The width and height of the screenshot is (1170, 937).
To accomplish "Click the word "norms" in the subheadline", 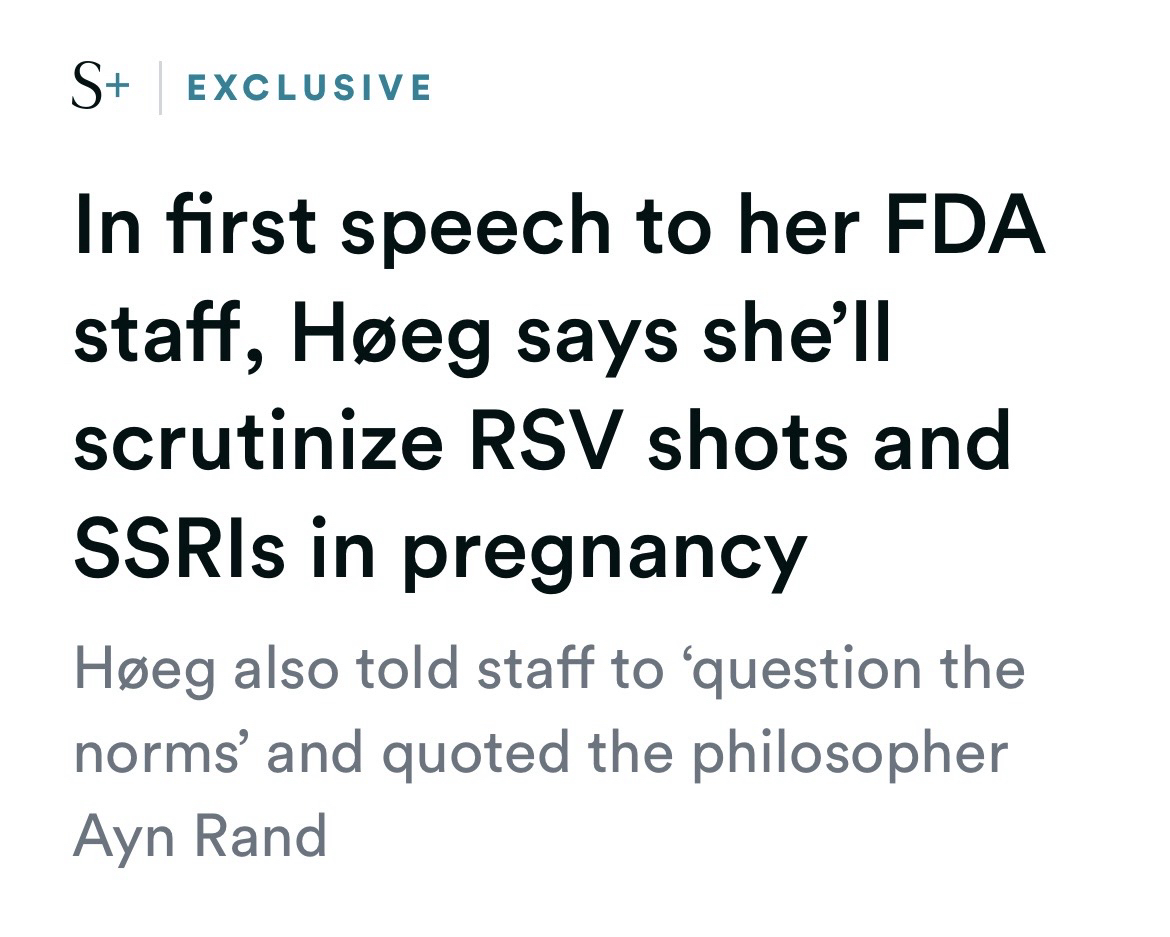I will coord(158,752).
